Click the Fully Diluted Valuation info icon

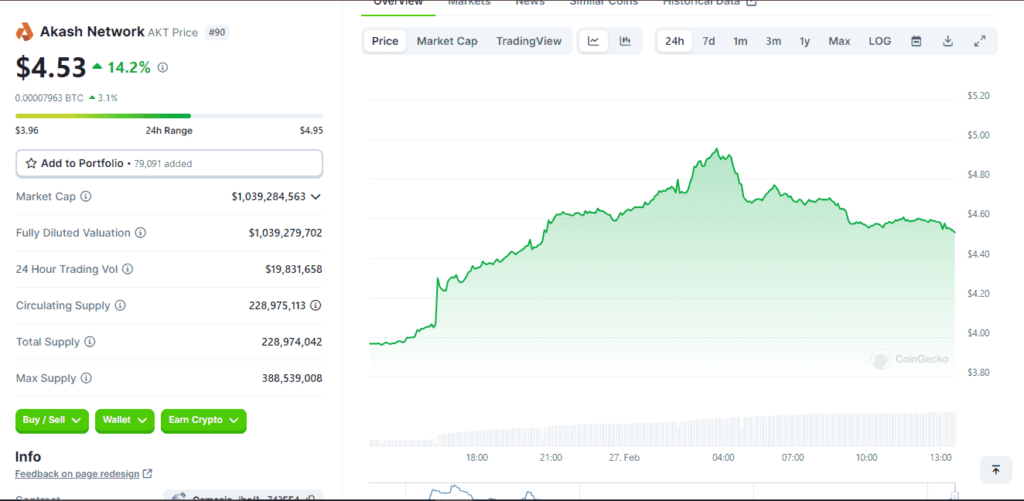click(140, 233)
